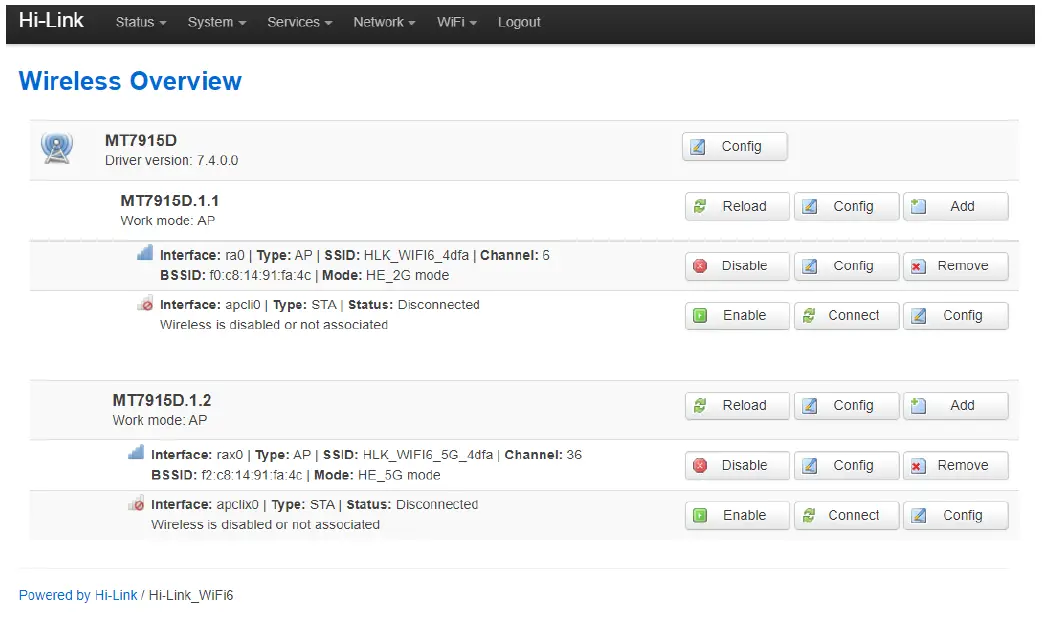Open Config for MT7915D.1.1
Image resolution: width=1046 pixels, height=629 pixels.
(847, 206)
